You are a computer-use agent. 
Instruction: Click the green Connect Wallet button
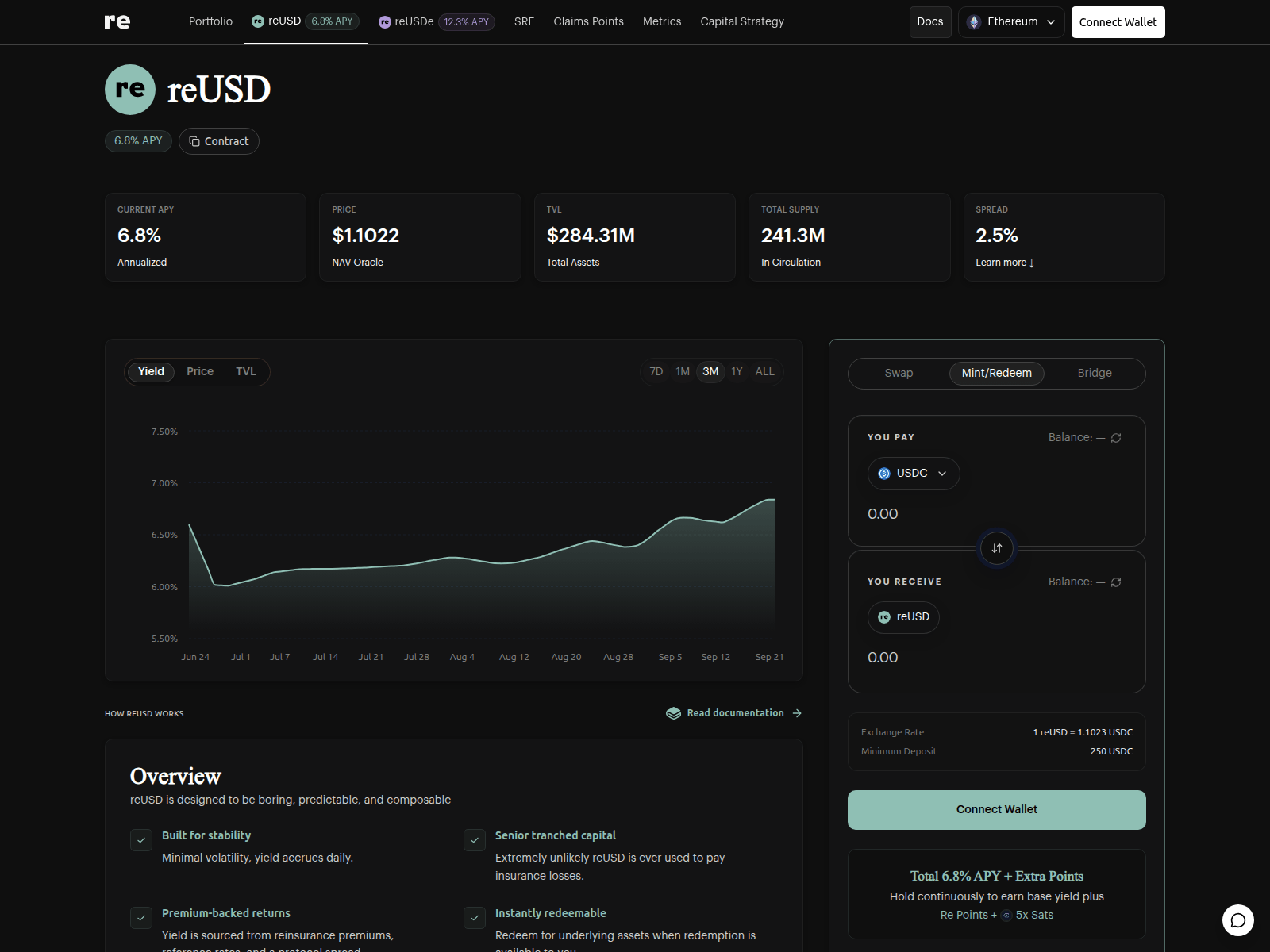pyautogui.click(x=997, y=810)
